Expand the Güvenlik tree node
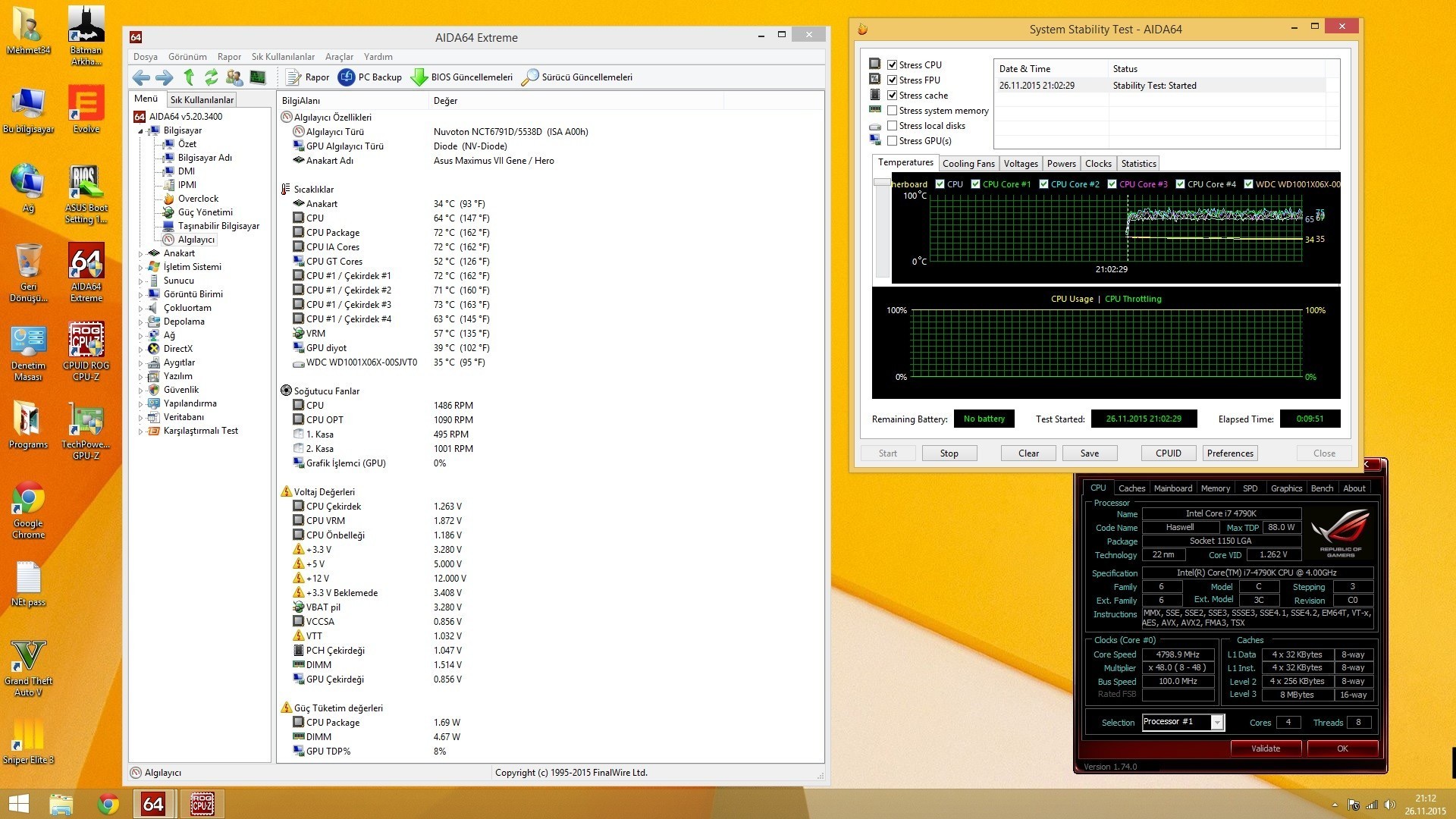Screen dimensions: 1456x819 point(140,391)
